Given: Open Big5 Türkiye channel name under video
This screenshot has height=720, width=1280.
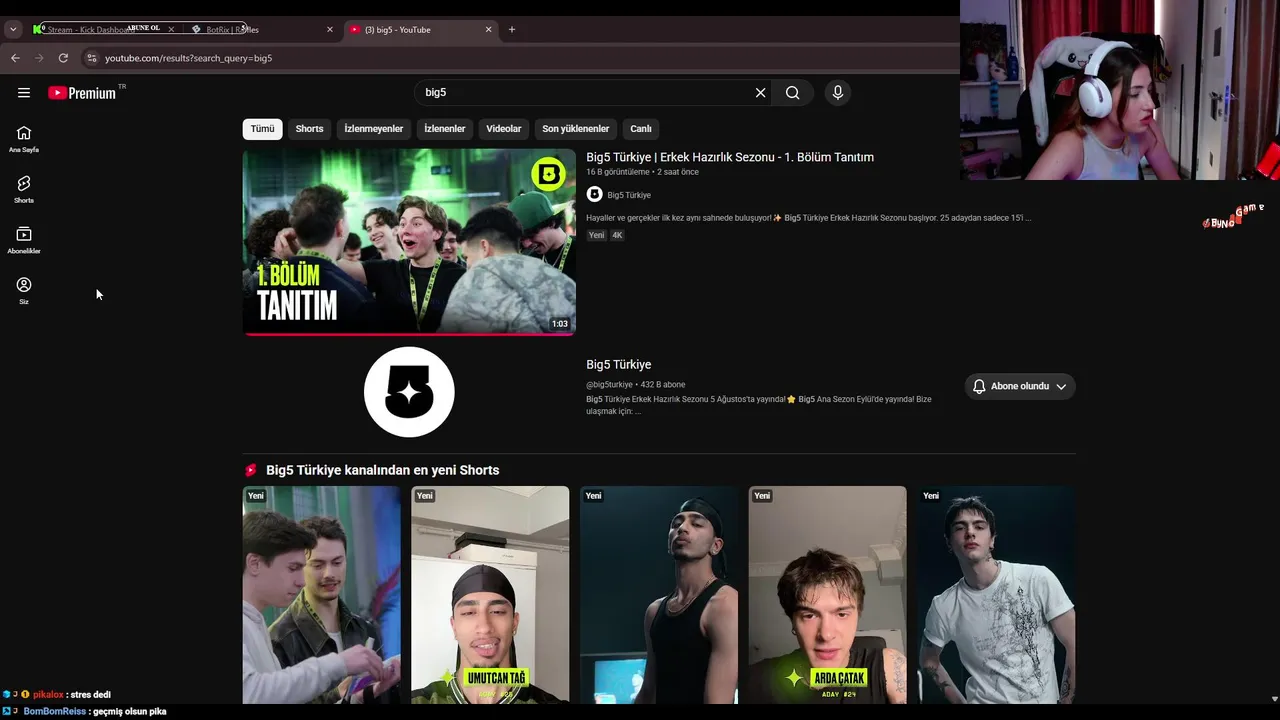Looking at the screenshot, I should 629,195.
